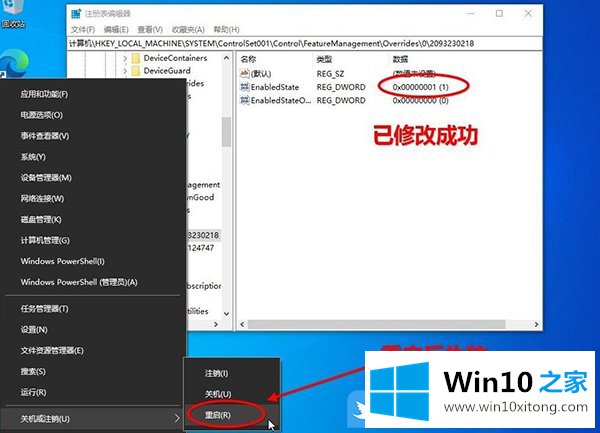The width and height of the screenshot is (600, 433).
Task: Click the Type (类型) column header
Action: point(351,59)
